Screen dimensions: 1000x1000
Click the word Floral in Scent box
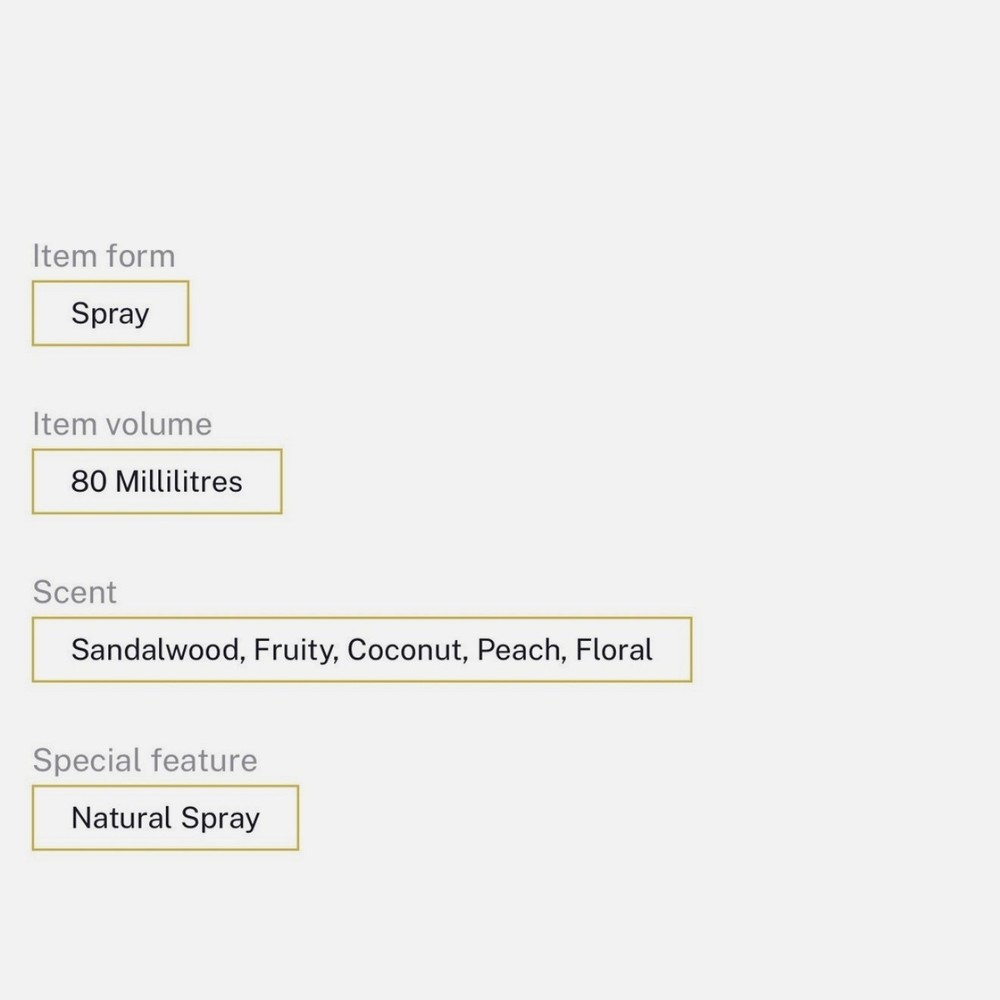click(x=614, y=650)
